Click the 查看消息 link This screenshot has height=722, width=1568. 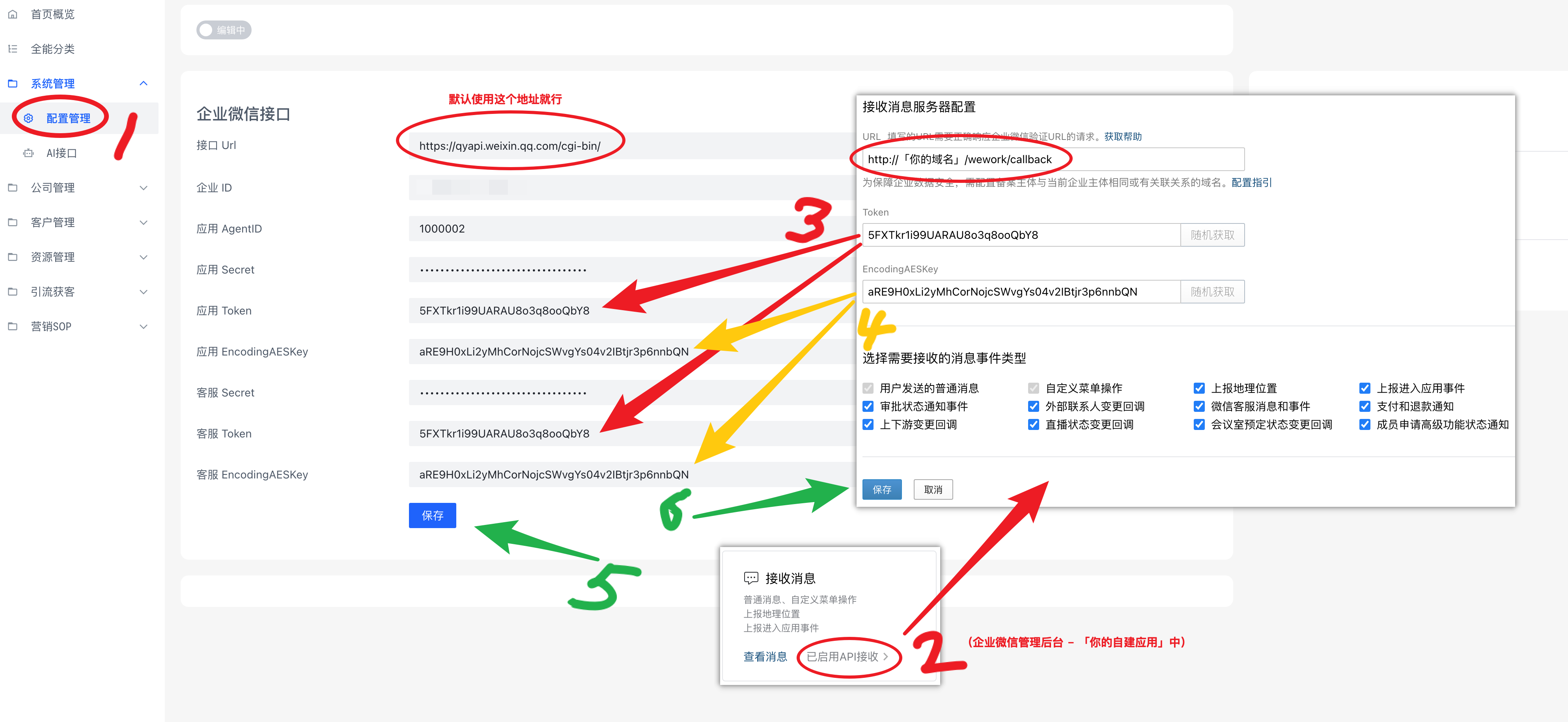[765, 656]
